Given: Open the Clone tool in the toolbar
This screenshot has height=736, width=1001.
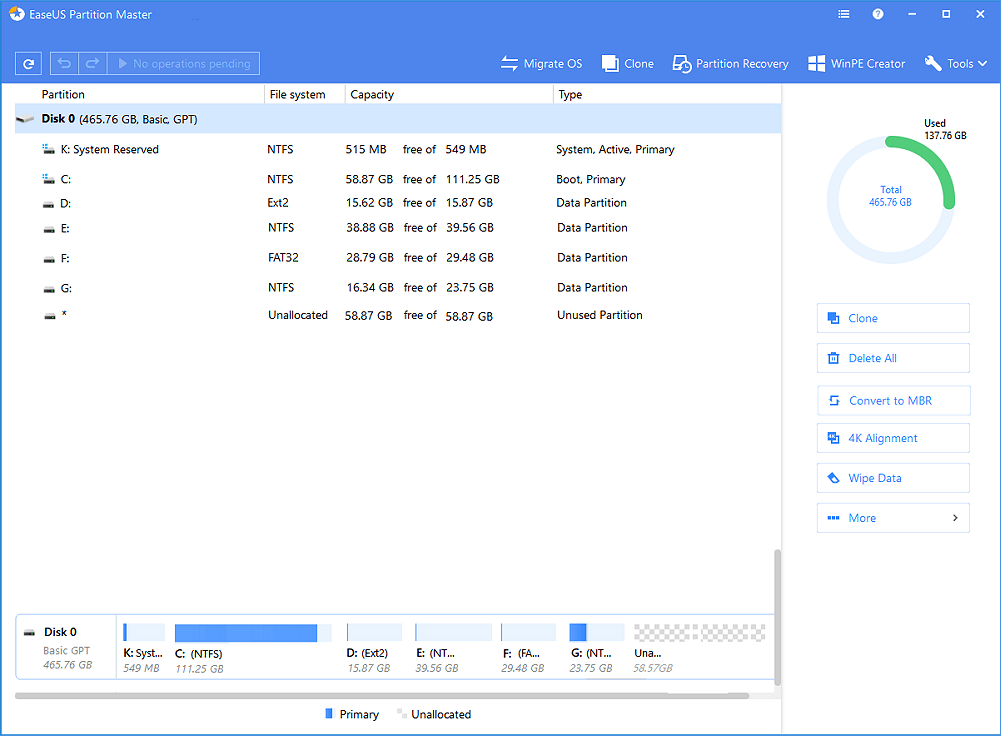Looking at the screenshot, I should 627,63.
